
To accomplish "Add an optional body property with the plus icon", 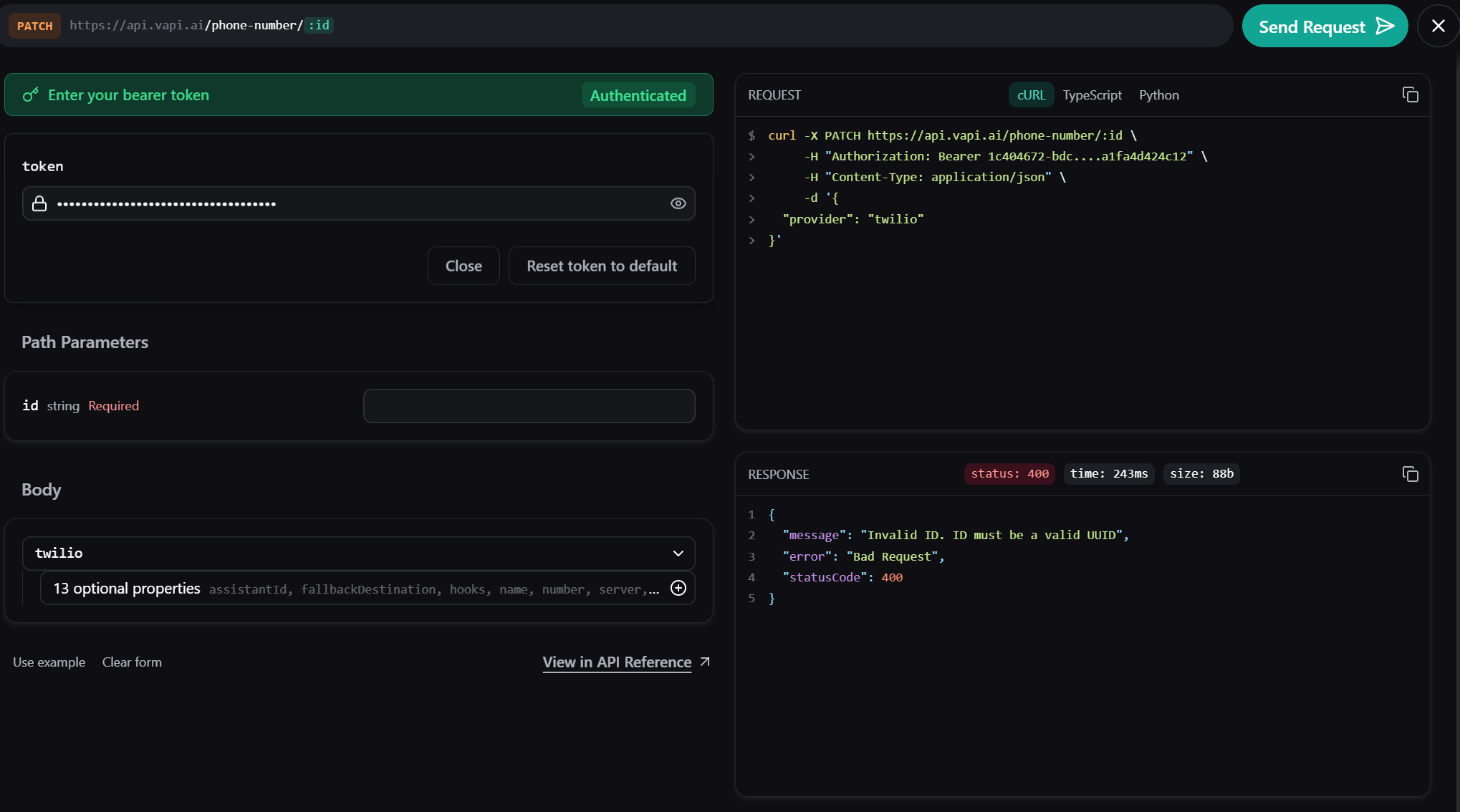I will pyautogui.click(x=678, y=588).
